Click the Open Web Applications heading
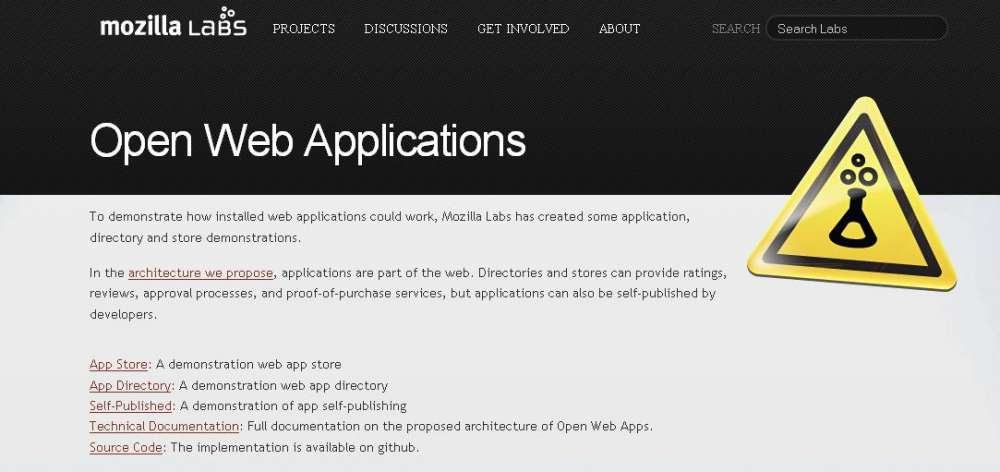The width and height of the screenshot is (1000, 472). (308, 141)
